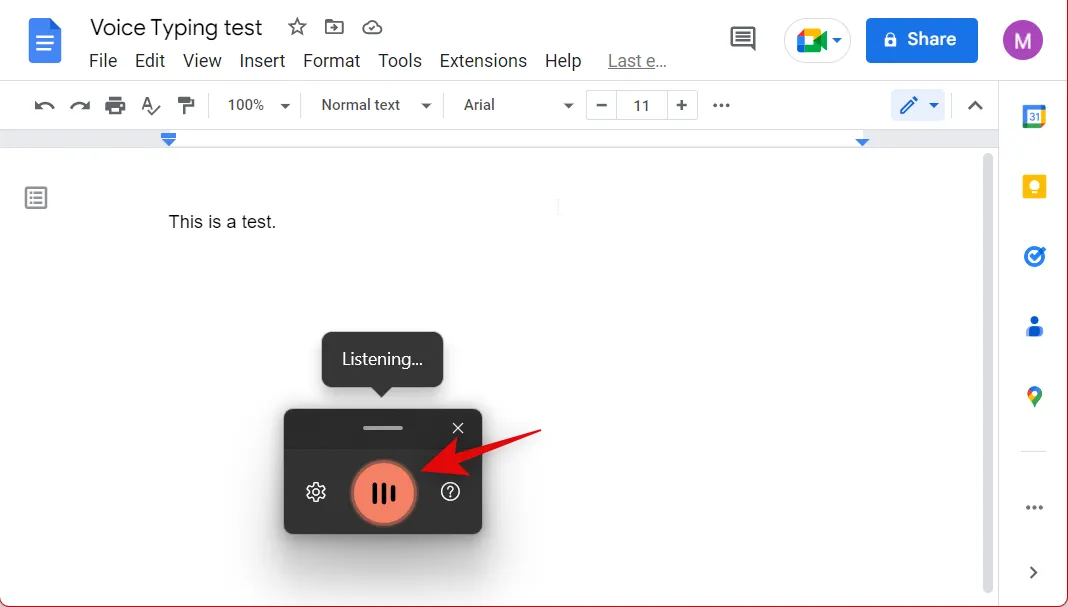Decrease the font size with minus

[x=601, y=106]
